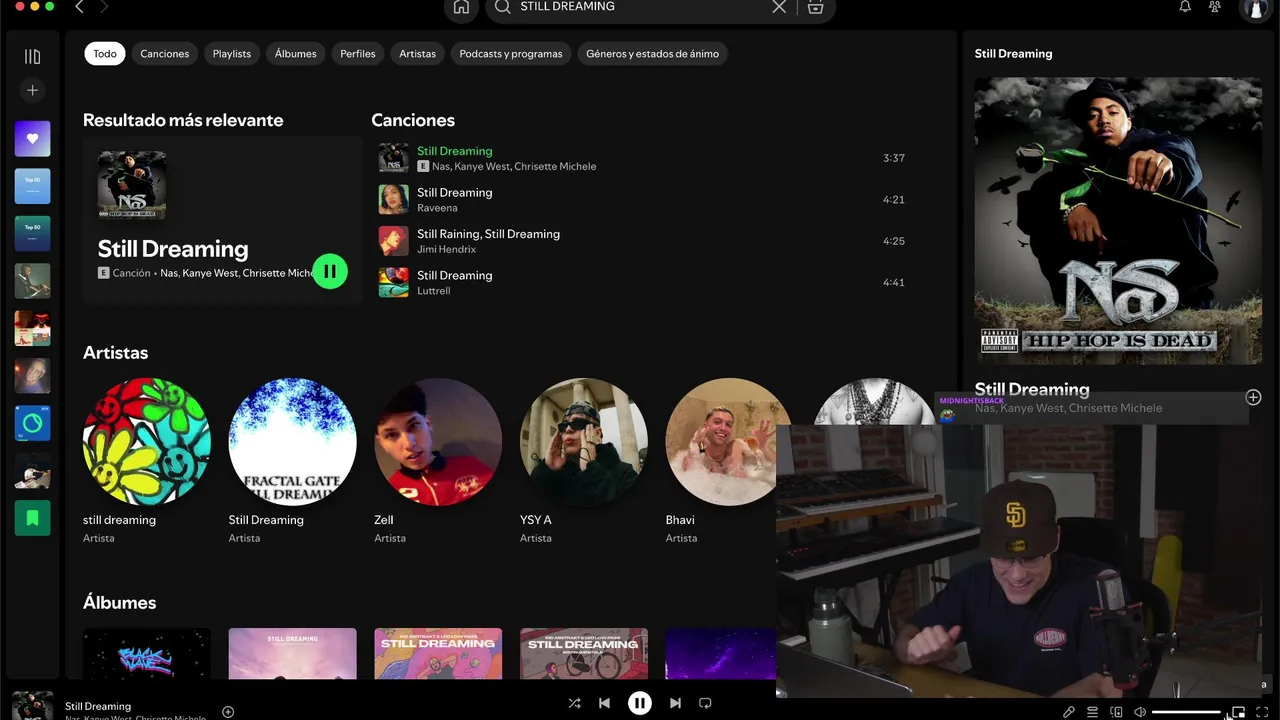Open the still dreaming artist with flower avatar
This screenshot has height=720, width=1280.
pos(147,442)
